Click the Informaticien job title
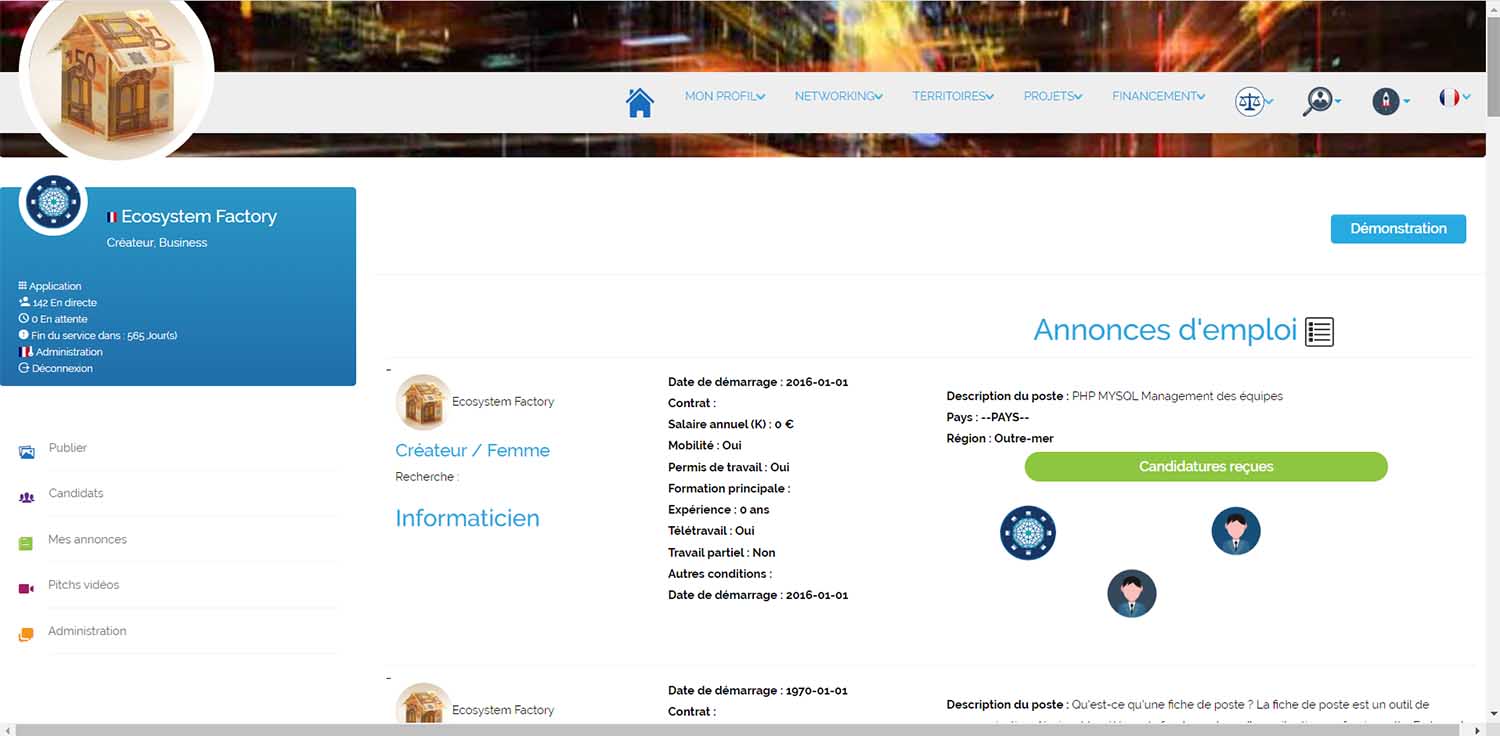1500x736 pixels. 467,518
